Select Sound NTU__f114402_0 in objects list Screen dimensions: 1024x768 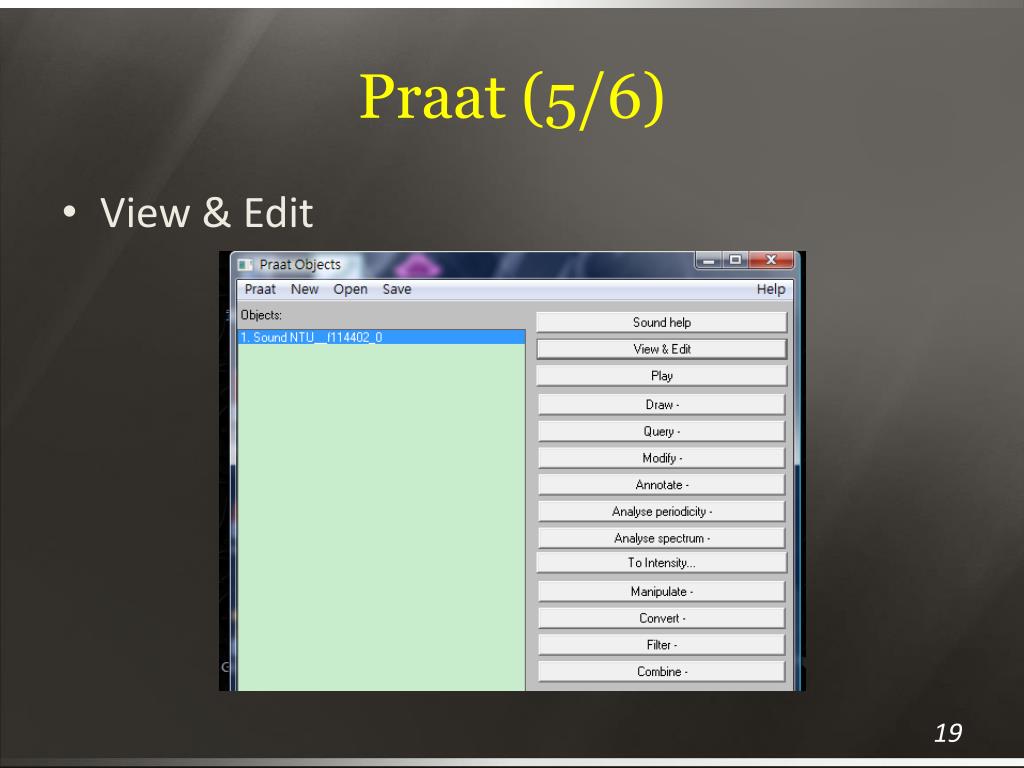[381, 337]
